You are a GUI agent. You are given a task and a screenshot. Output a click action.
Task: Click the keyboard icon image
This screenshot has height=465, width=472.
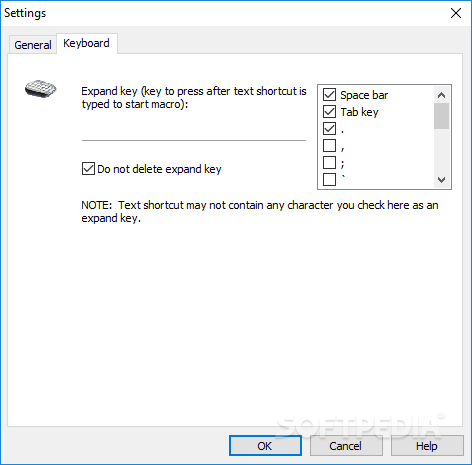(41, 89)
